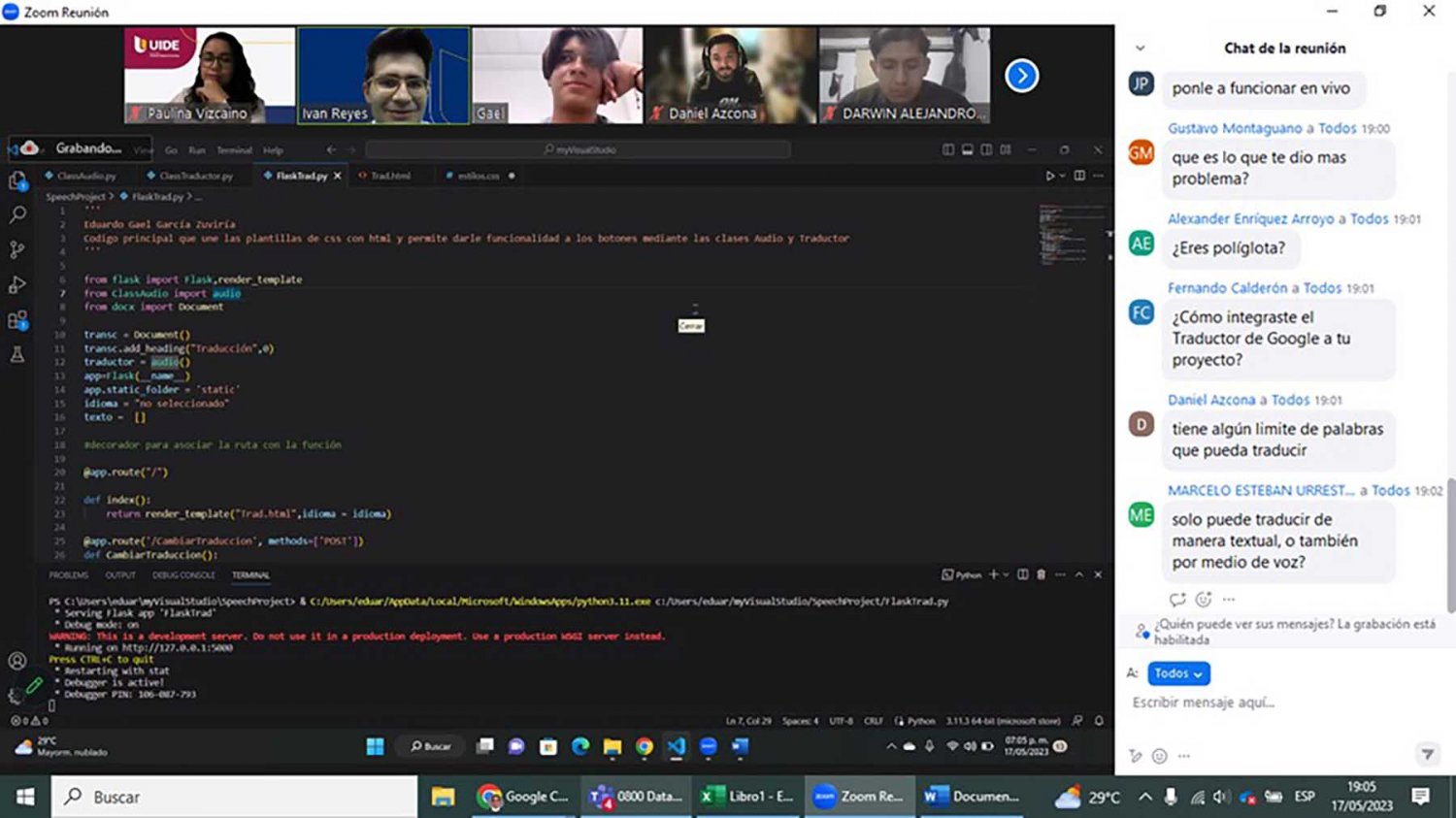This screenshot has width=1456, height=818.
Task: Click the 'Quién puede ver sus mensajes' notice
Action: 1293,632
